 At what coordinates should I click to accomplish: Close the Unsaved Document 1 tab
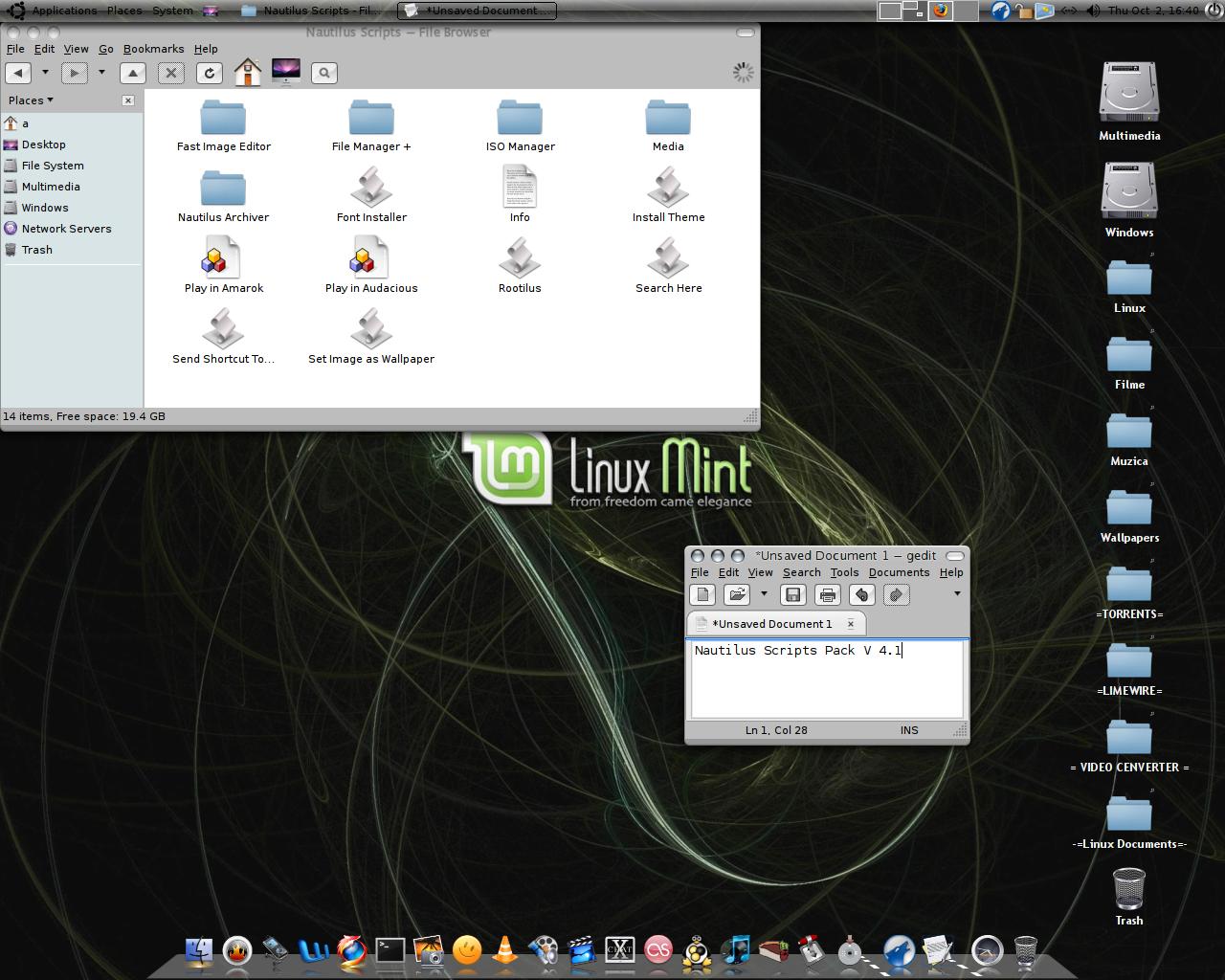(850, 624)
